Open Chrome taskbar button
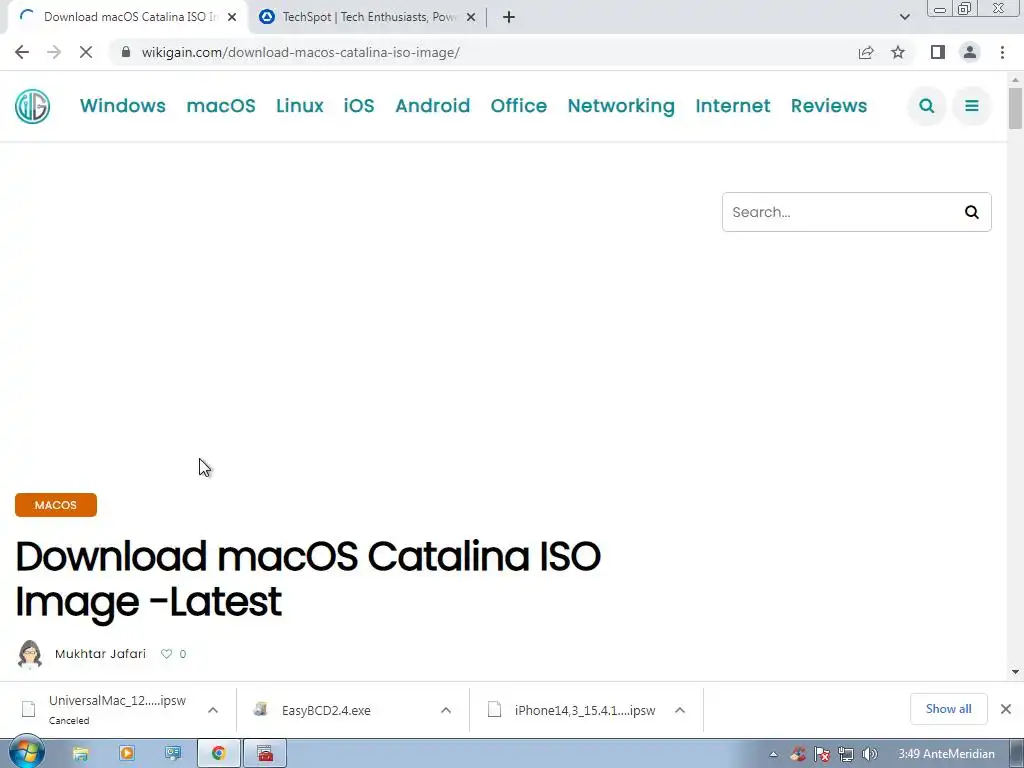 [x=219, y=754]
